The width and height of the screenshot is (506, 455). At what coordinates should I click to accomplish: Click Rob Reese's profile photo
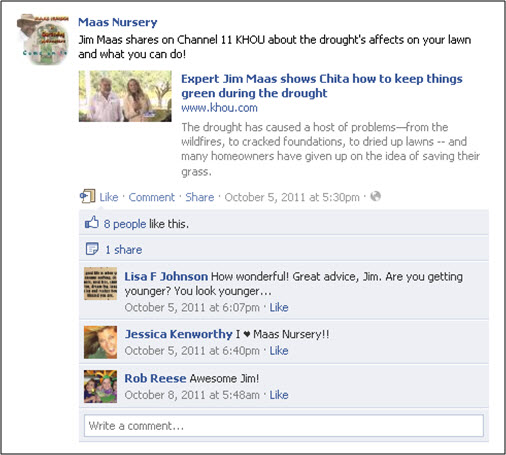click(x=100, y=386)
